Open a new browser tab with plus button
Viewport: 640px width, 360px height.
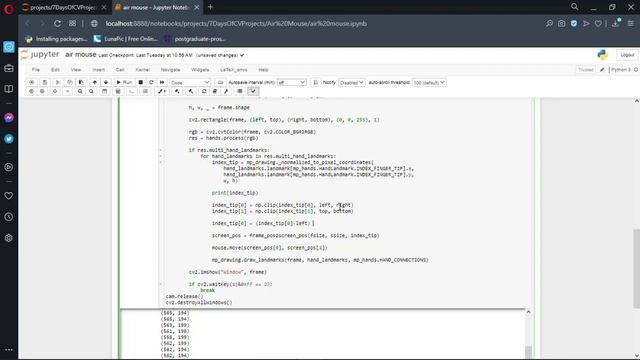point(210,7)
